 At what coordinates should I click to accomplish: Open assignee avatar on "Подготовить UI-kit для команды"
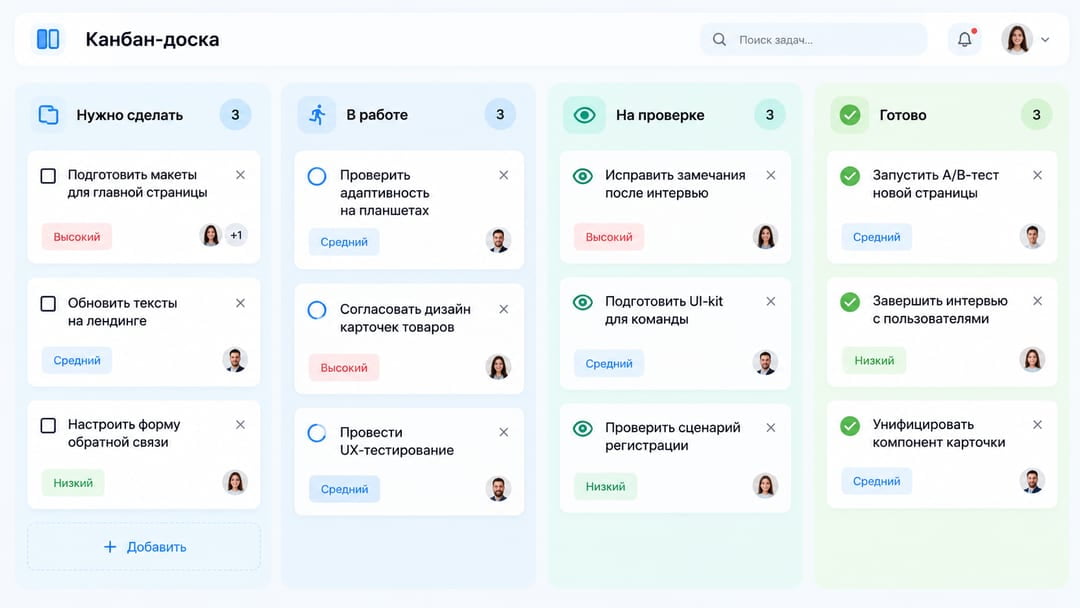[x=765, y=362]
